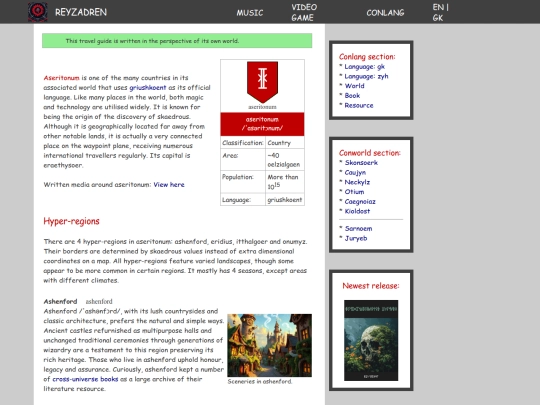Go to Caujyn in the Conworld section

355,173
